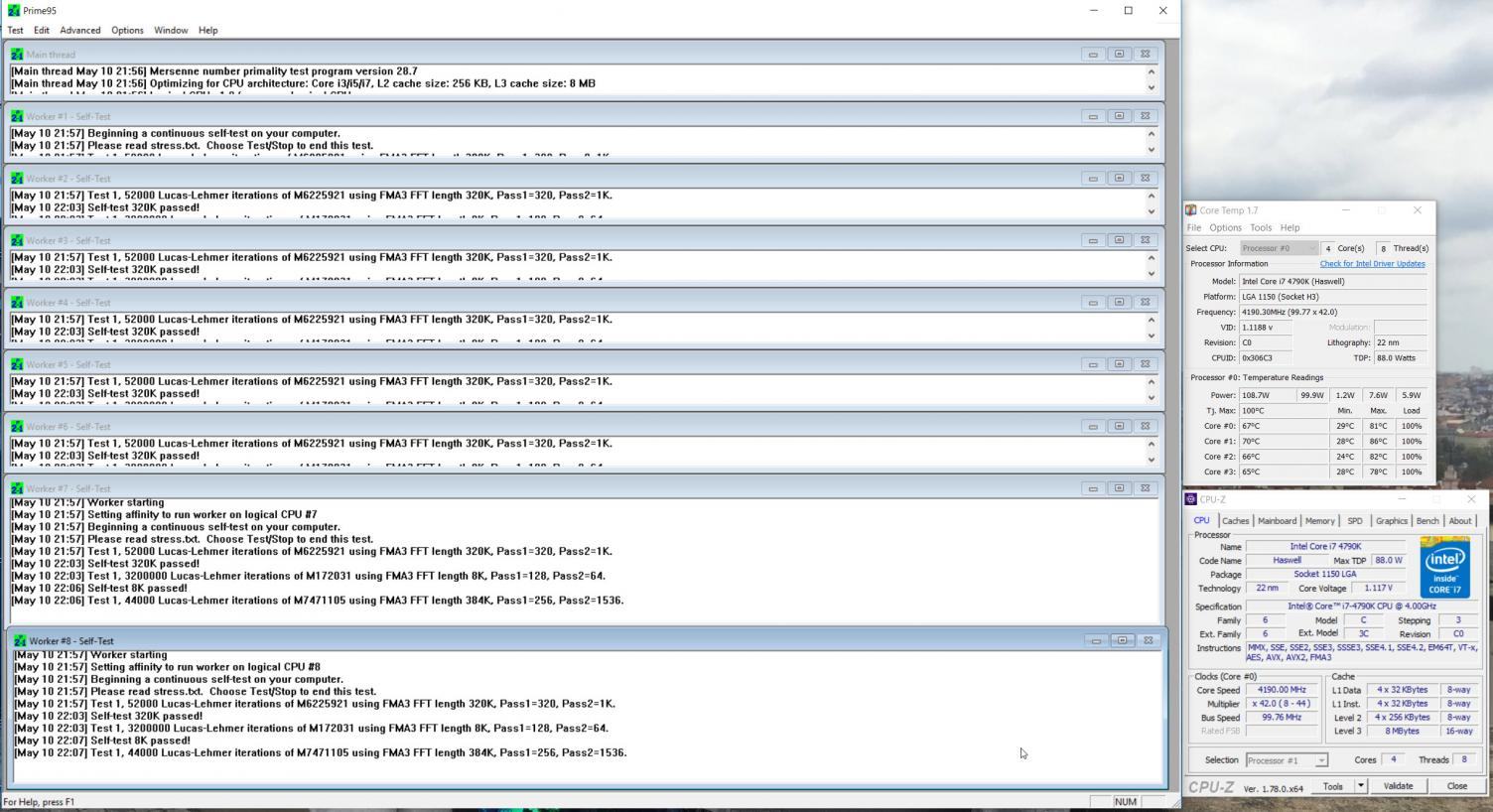Screen dimensions: 1493x812
Task: Click the Worker #2 window icon
Action: (17, 179)
